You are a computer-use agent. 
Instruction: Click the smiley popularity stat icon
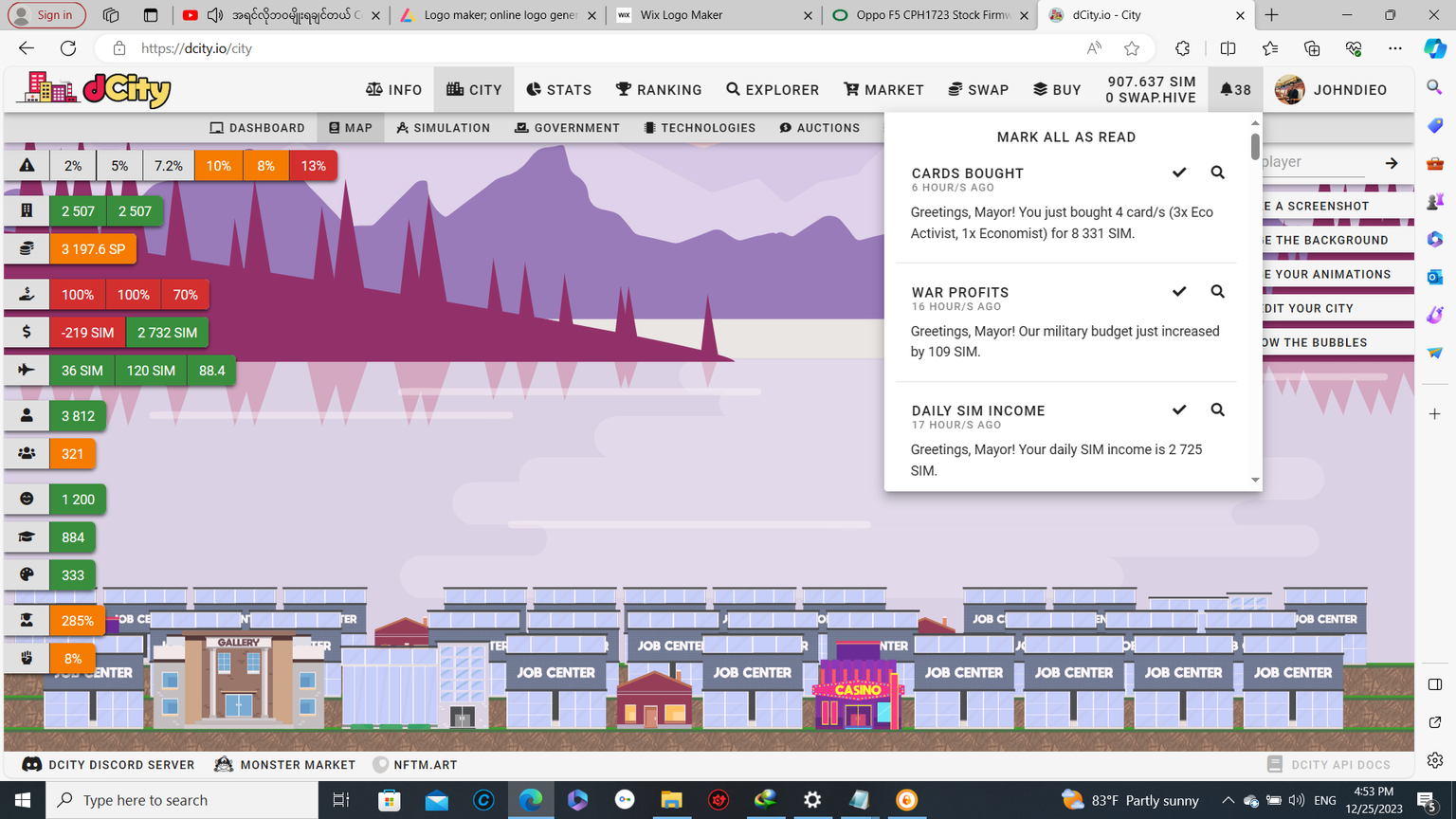tap(27, 500)
